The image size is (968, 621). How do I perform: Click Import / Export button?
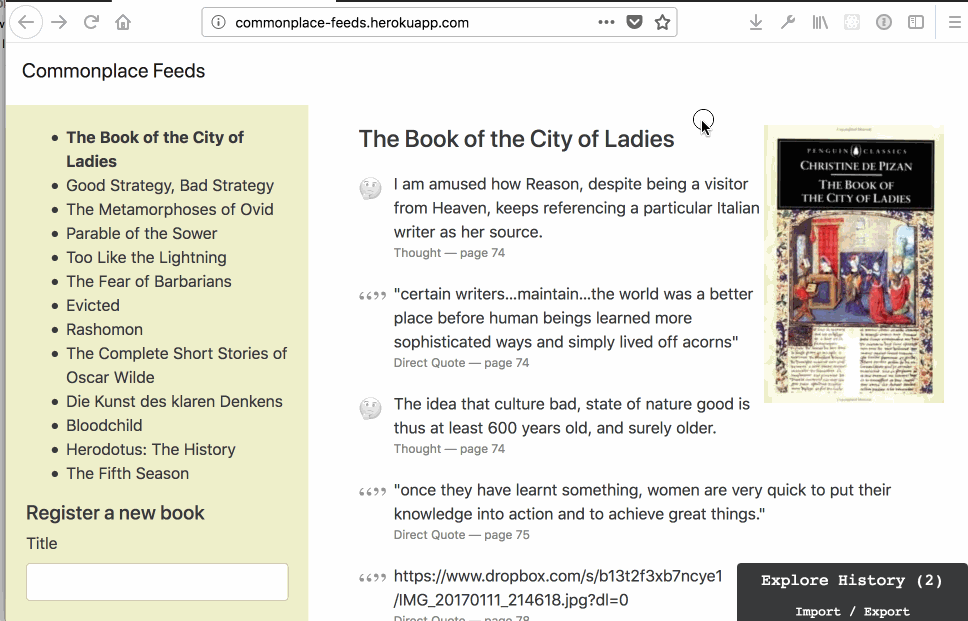point(852,612)
